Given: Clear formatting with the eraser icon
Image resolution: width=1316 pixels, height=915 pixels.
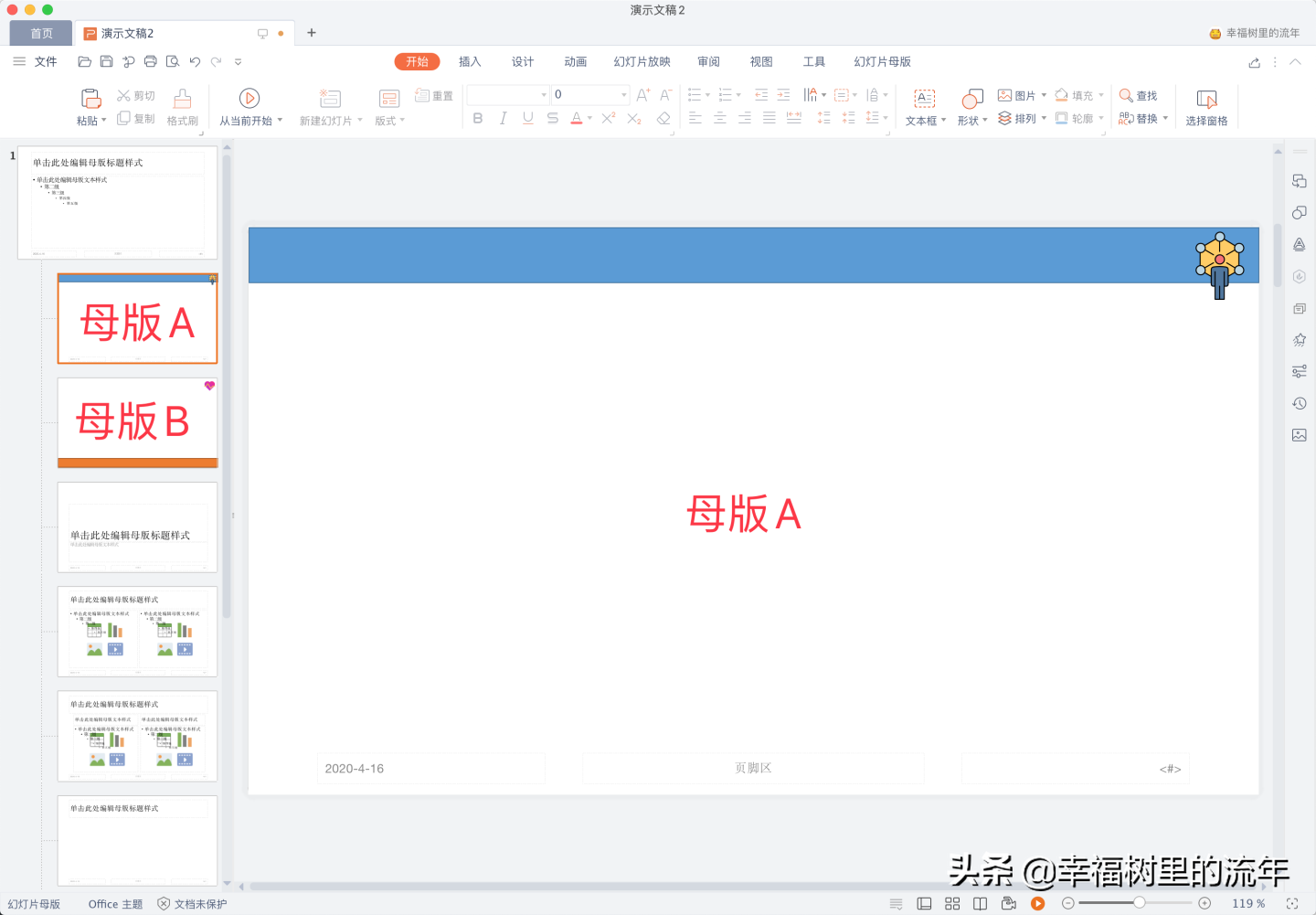Looking at the screenshot, I should (x=663, y=119).
